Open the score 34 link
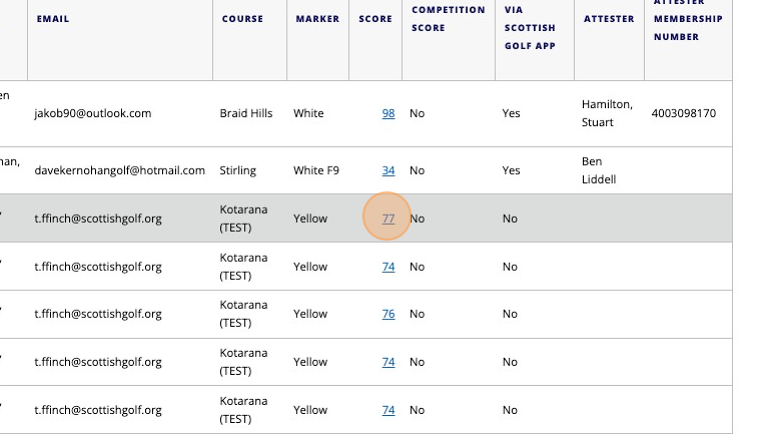The image size is (774, 434). click(x=388, y=171)
